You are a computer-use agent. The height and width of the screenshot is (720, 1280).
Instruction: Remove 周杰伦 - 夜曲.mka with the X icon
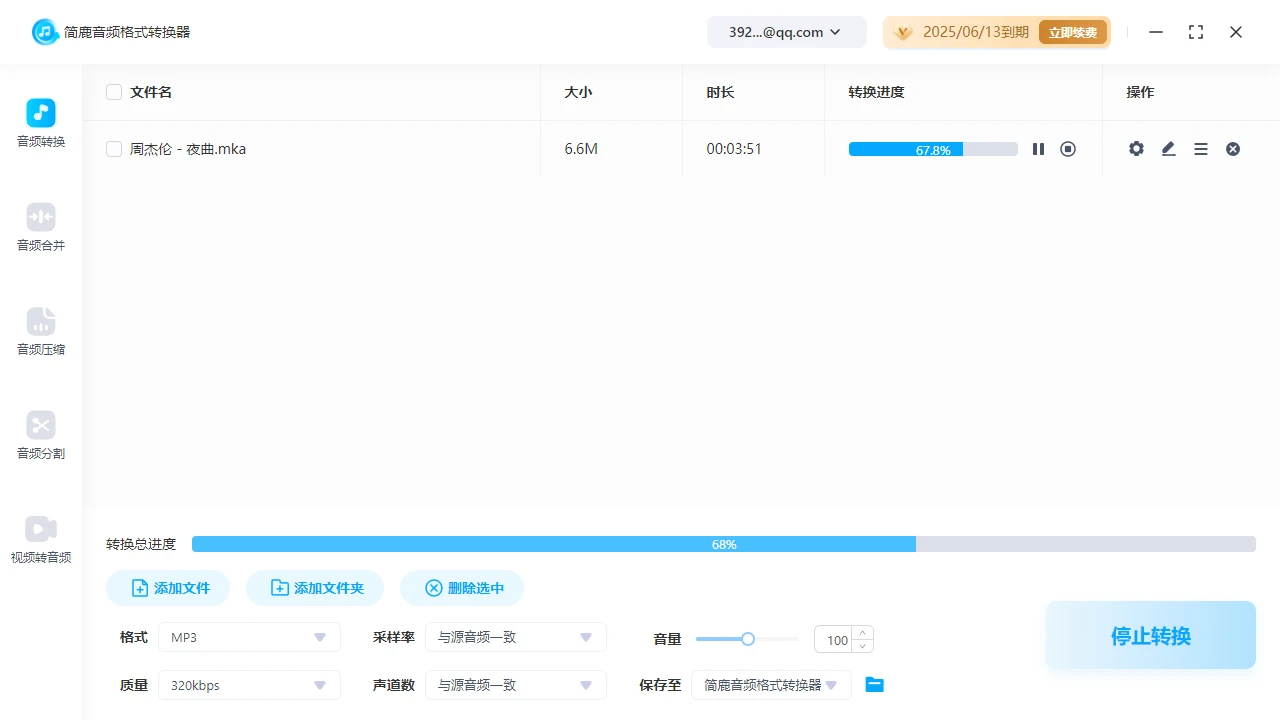tap(1233, 149)
